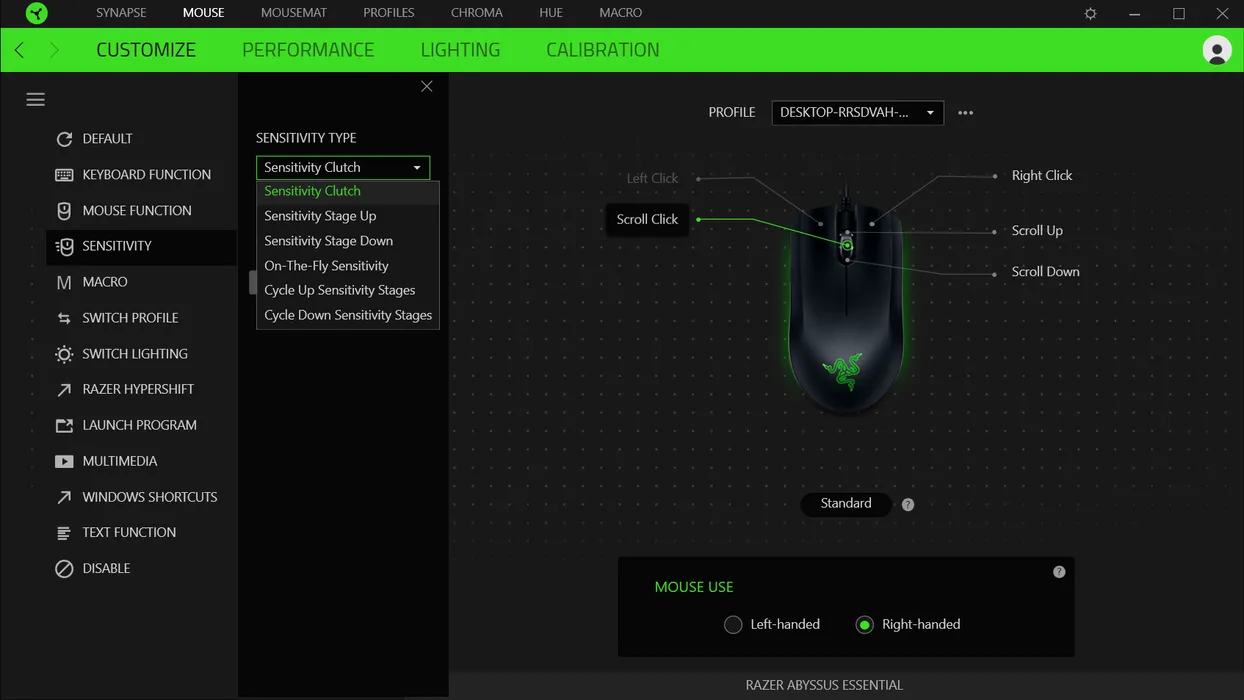Open the Mousemat top tab
This screenshot has width=1244, height=700.
coord(294,13)
